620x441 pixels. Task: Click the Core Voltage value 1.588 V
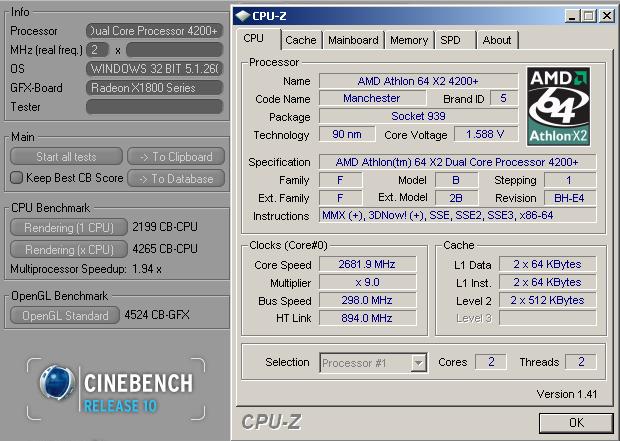(x=486, y=134)
